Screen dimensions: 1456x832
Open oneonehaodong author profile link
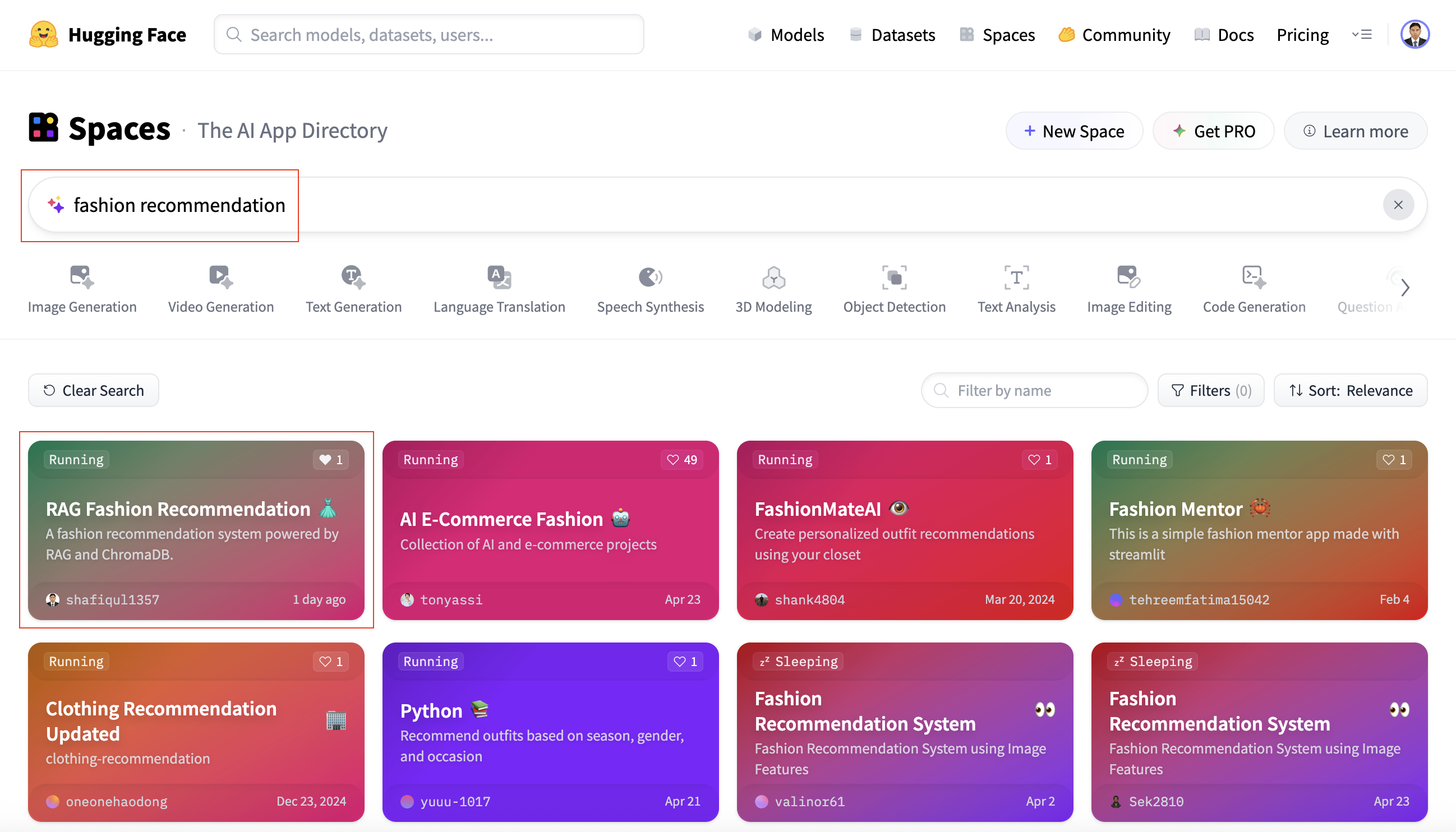click(107, 801)
